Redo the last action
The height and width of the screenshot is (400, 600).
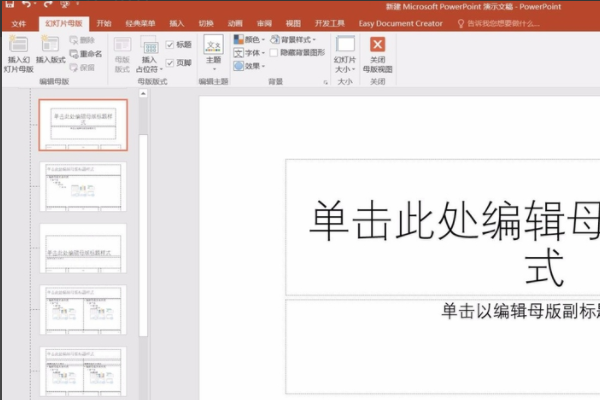tap(48, 4)
